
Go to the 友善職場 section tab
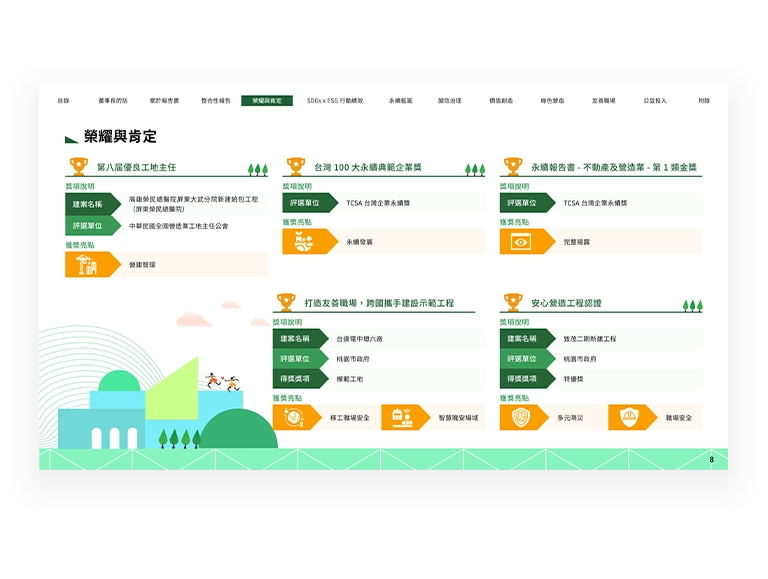(x=603, y=100)
